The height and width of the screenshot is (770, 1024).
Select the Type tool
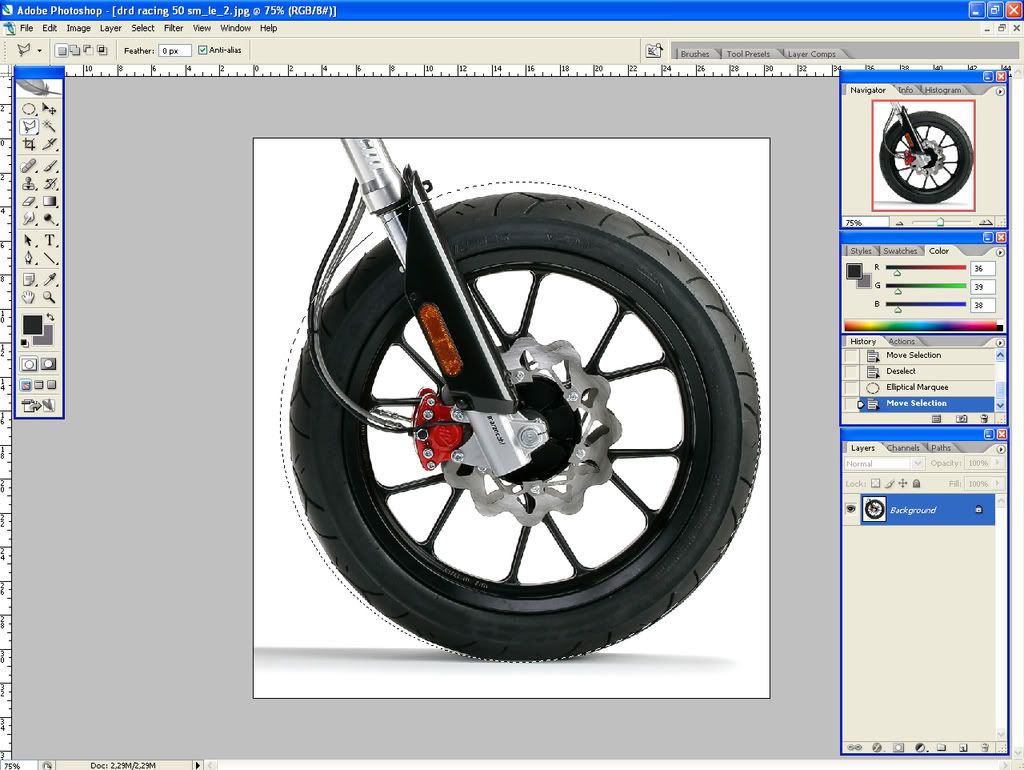coord(49,240)
